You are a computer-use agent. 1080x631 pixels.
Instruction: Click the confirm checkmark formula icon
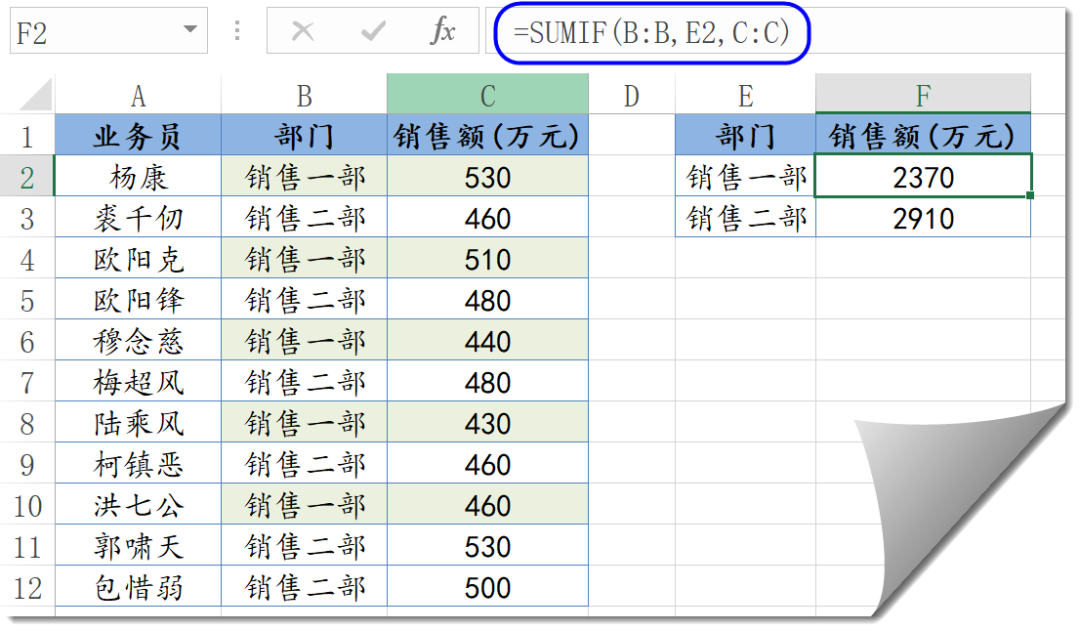click(373, 31)
